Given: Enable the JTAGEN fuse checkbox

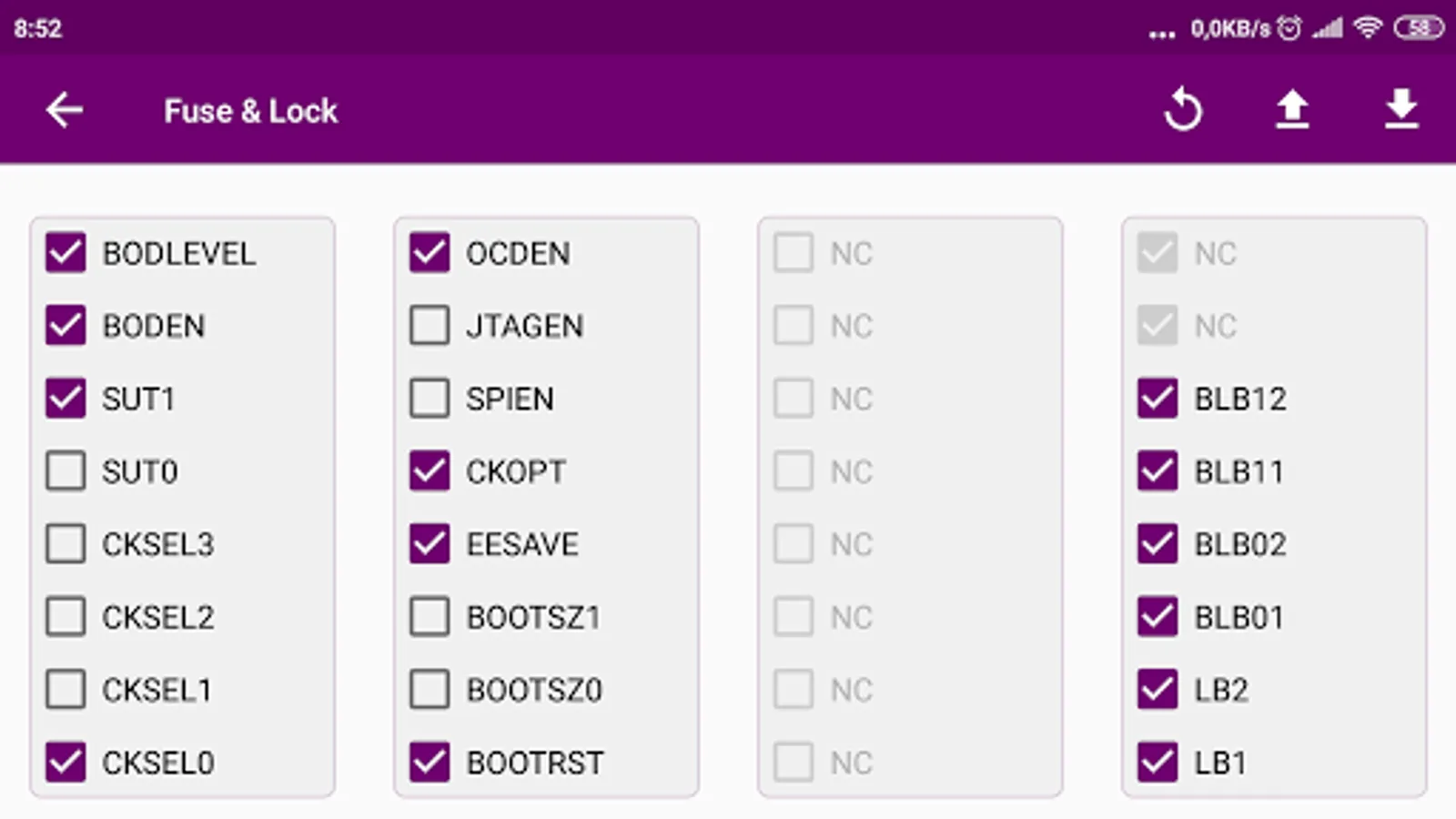Looking at the screenshot, I should click(430, 326).
